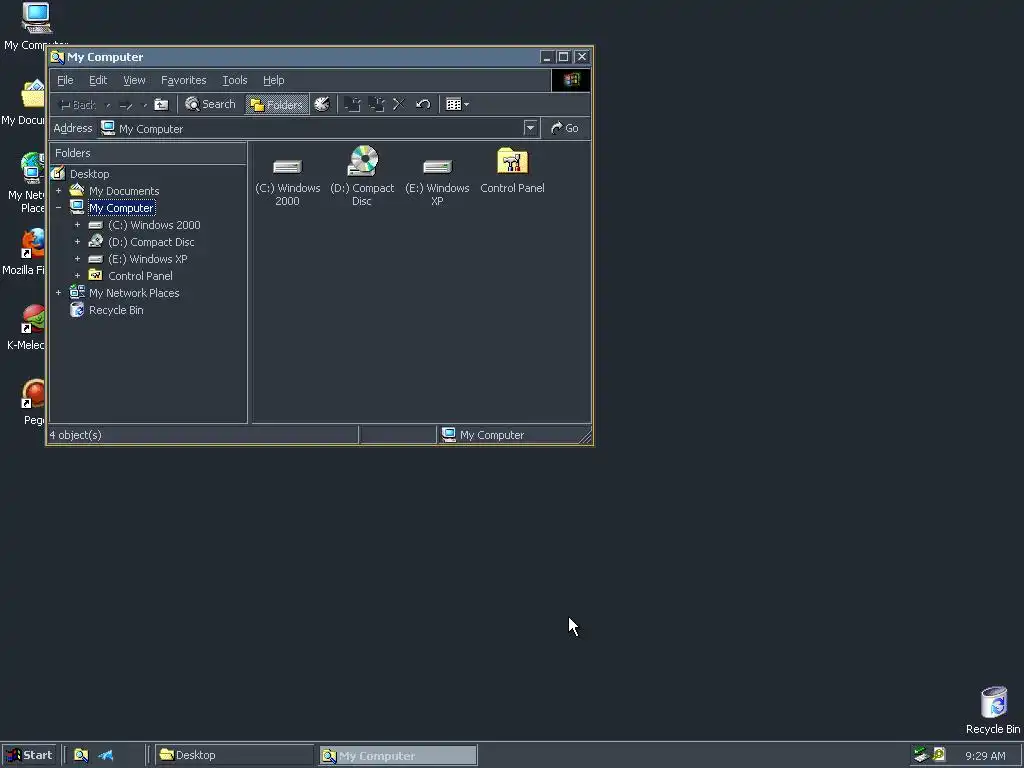Click the Delete X toolbar icon

[399, 104]
